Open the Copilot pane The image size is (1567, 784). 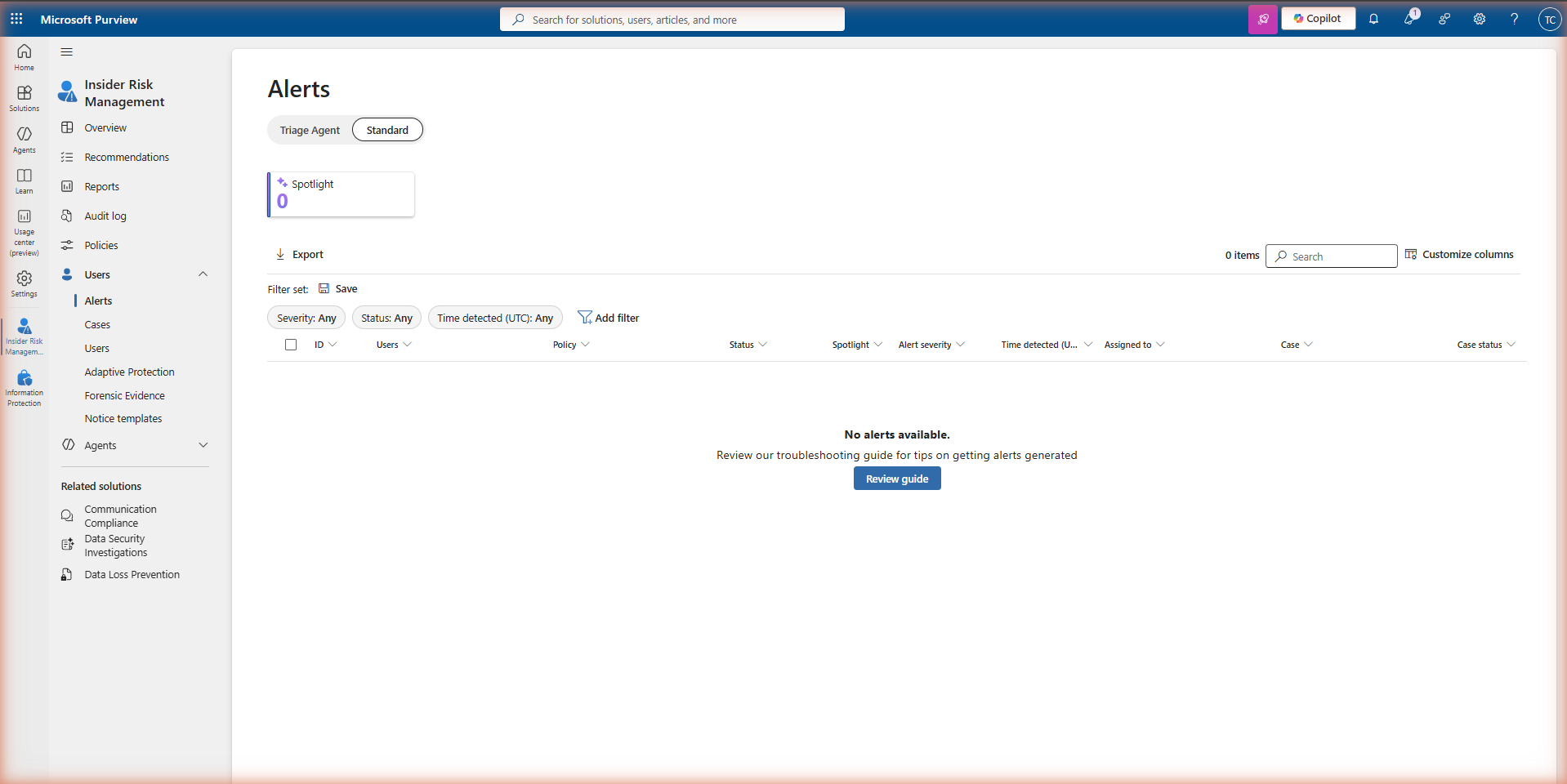pyautogui.click(x=1317, y=18)
